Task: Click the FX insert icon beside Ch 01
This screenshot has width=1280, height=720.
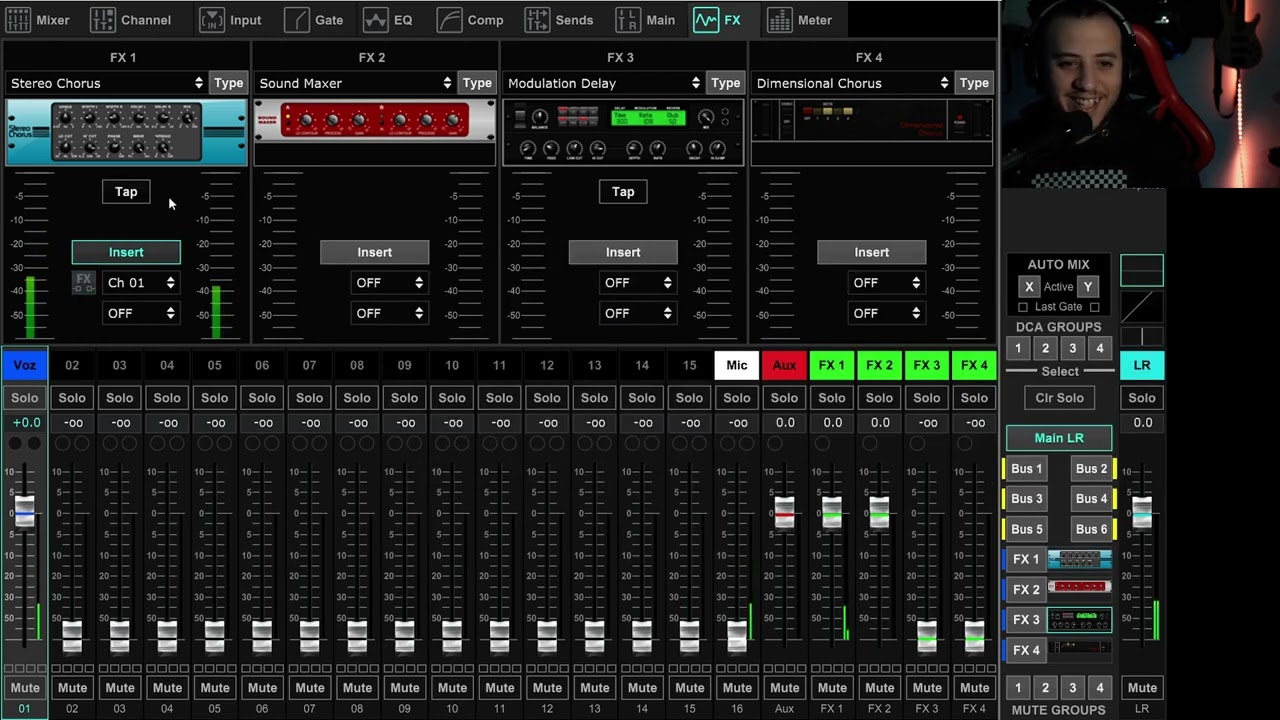Action: tap(84, 283)
